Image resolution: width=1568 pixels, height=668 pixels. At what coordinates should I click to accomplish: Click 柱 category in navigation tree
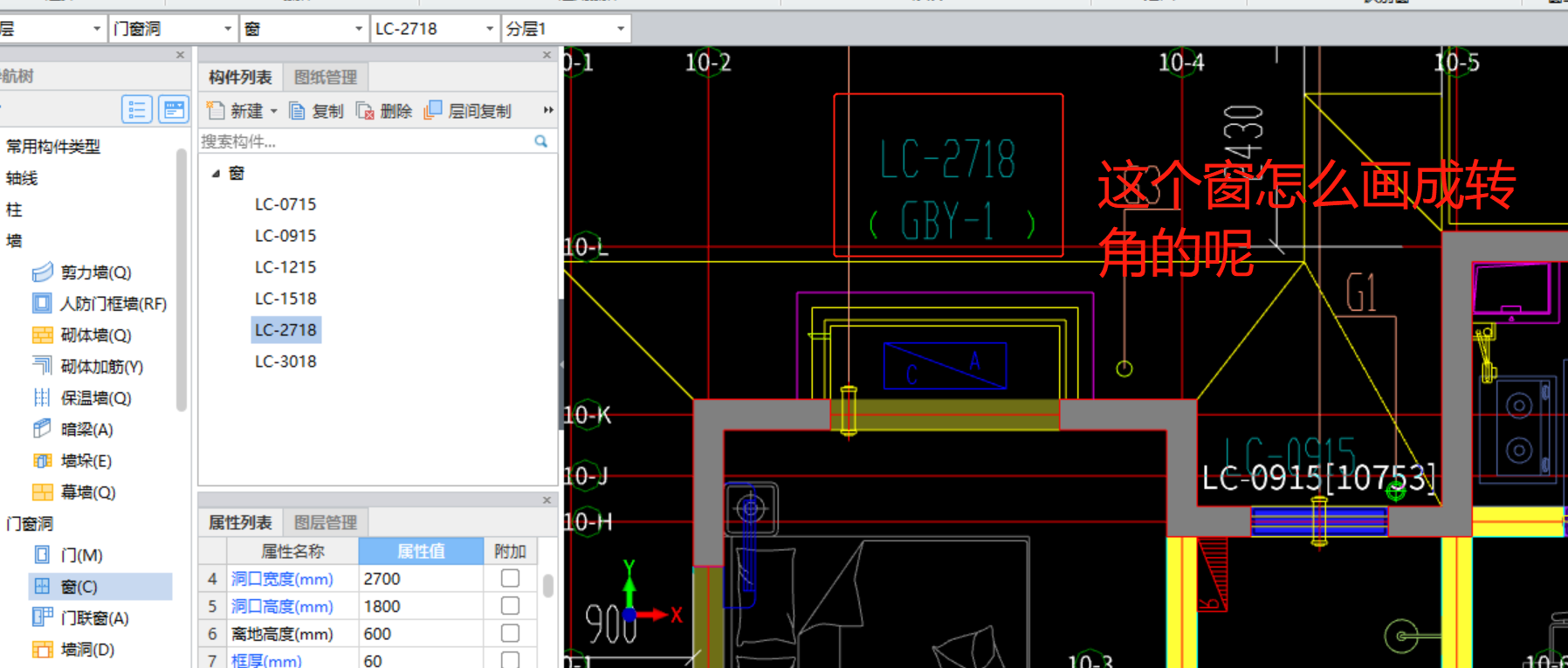pyautogui.click(x=14, y=210)
